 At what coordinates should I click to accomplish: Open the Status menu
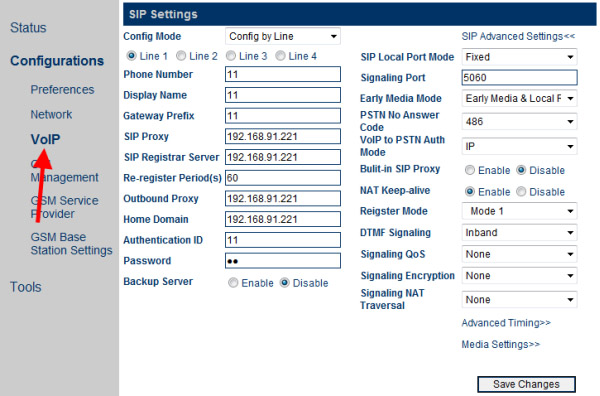click(28, 28)
